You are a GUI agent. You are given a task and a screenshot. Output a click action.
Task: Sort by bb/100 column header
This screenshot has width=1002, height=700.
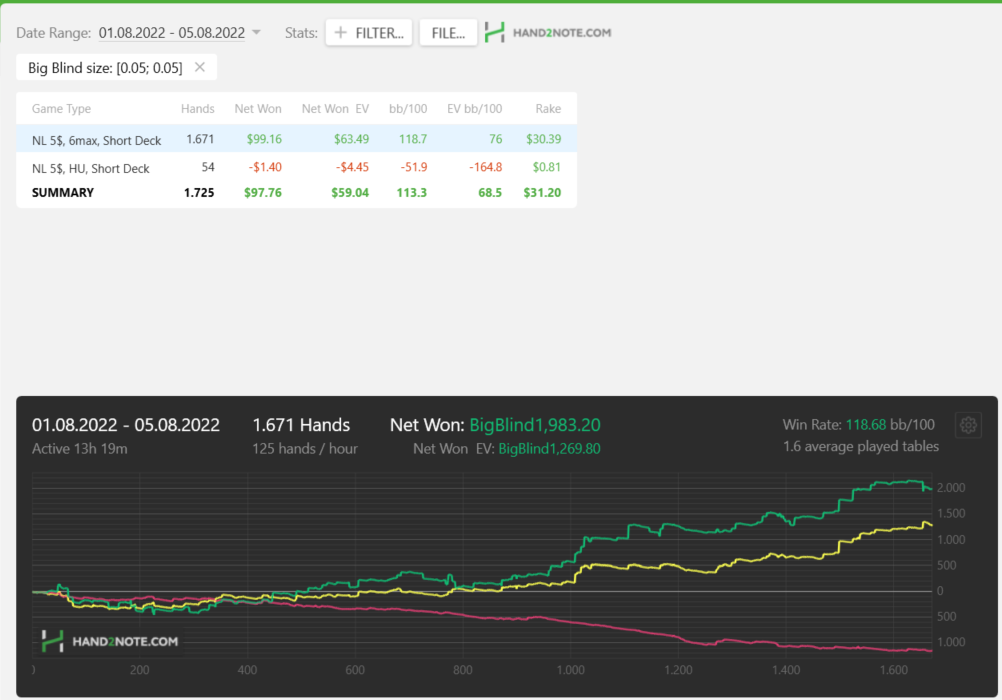(408, 109)
